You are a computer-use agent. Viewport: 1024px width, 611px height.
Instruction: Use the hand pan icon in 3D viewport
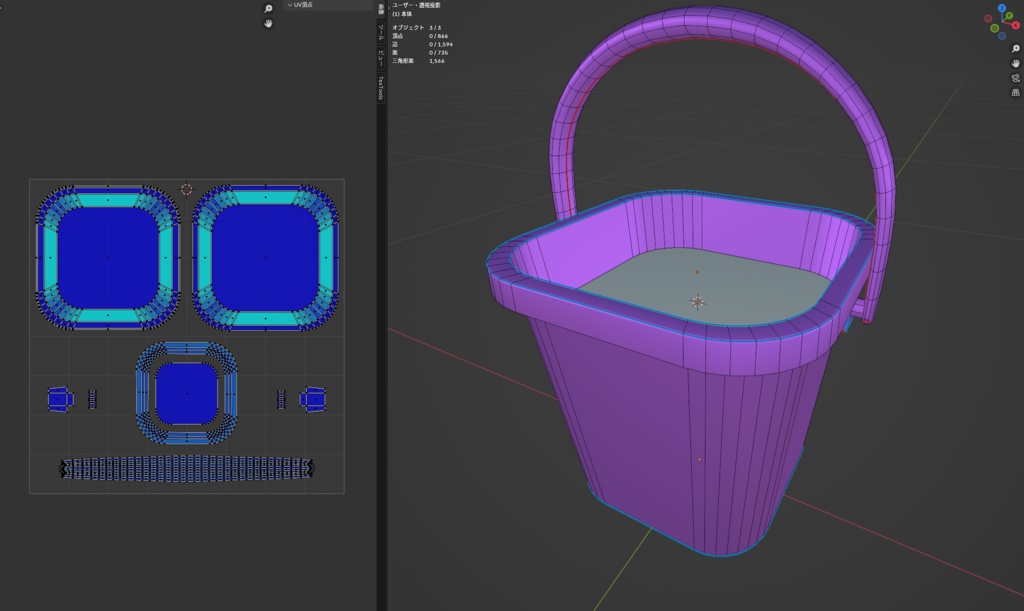1015,64
